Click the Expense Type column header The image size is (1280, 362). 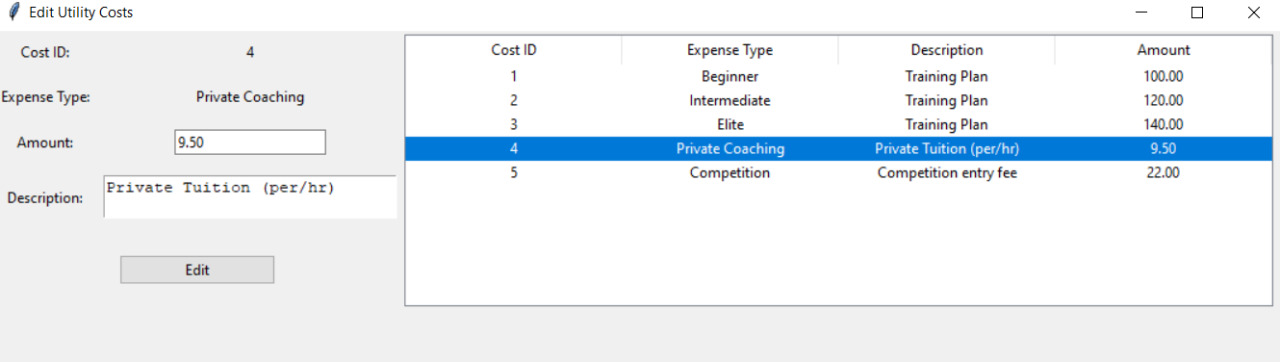tap(730, 50)
